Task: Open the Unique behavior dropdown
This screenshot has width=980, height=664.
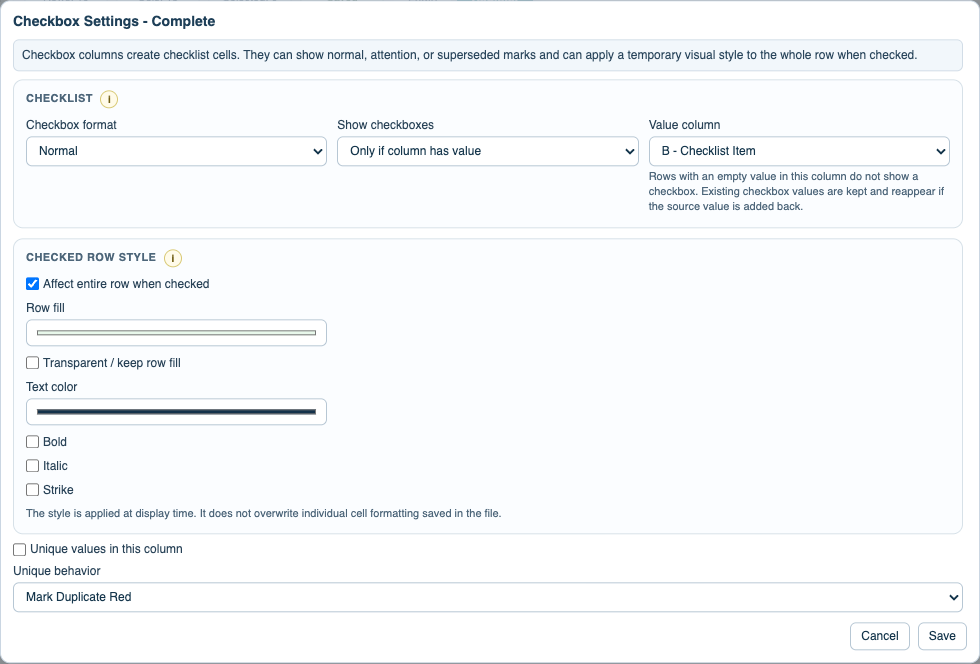Action: [488, 597]
